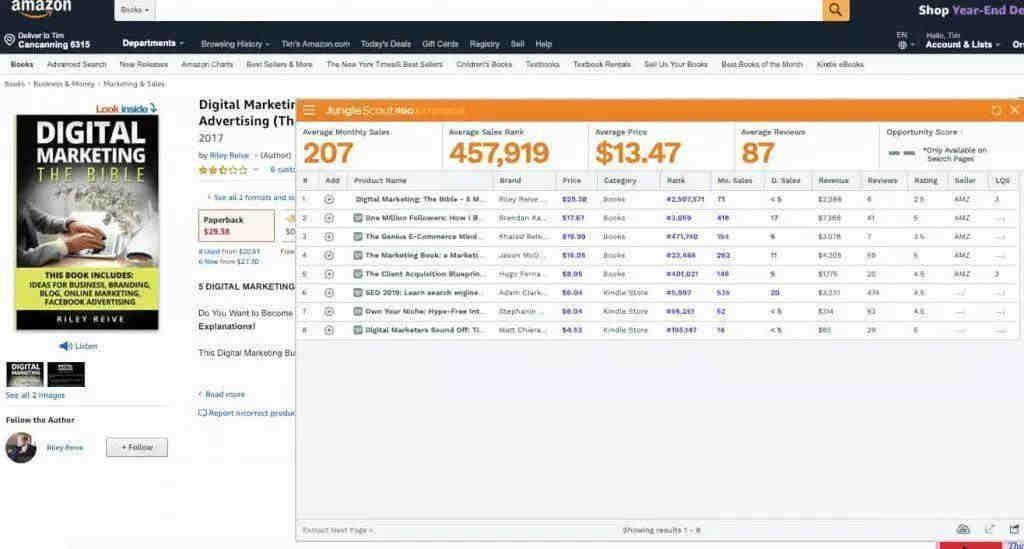
Task: Click the Look inside link
Action: point(126,108)
